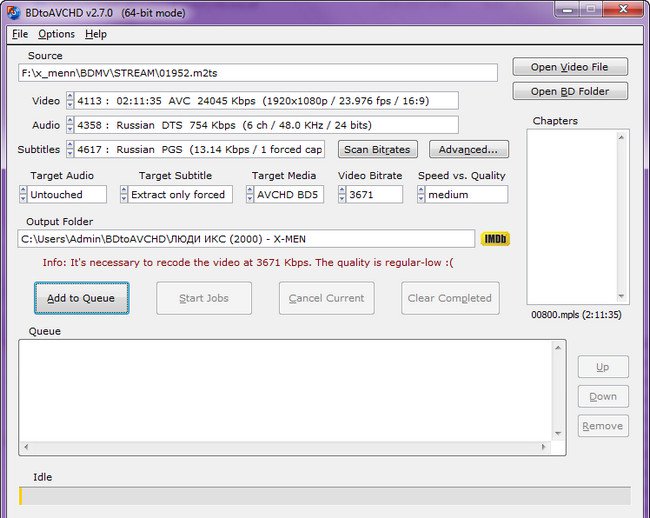Click the Output Folder path field
The image size is (650, 518).
tap(246, 239)
